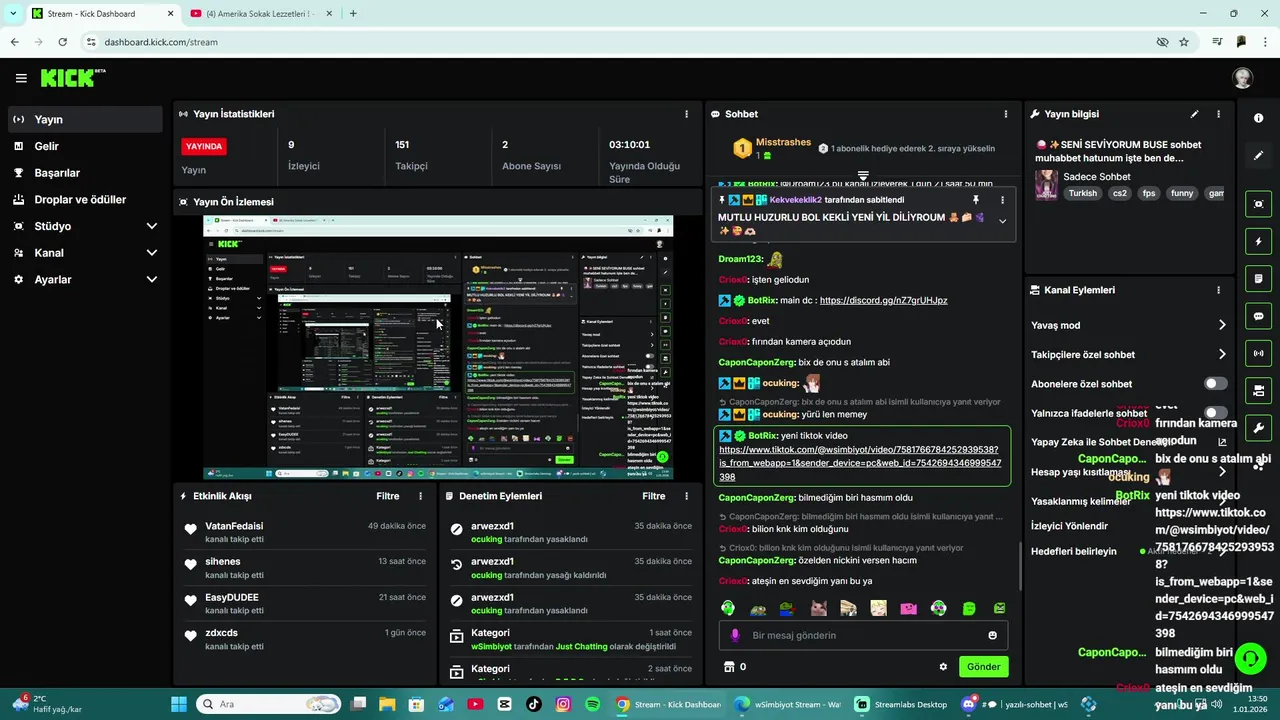Toggle Abonelere özel sohbet switch
Screen dimensions: 1280x720
point(1215,384)
